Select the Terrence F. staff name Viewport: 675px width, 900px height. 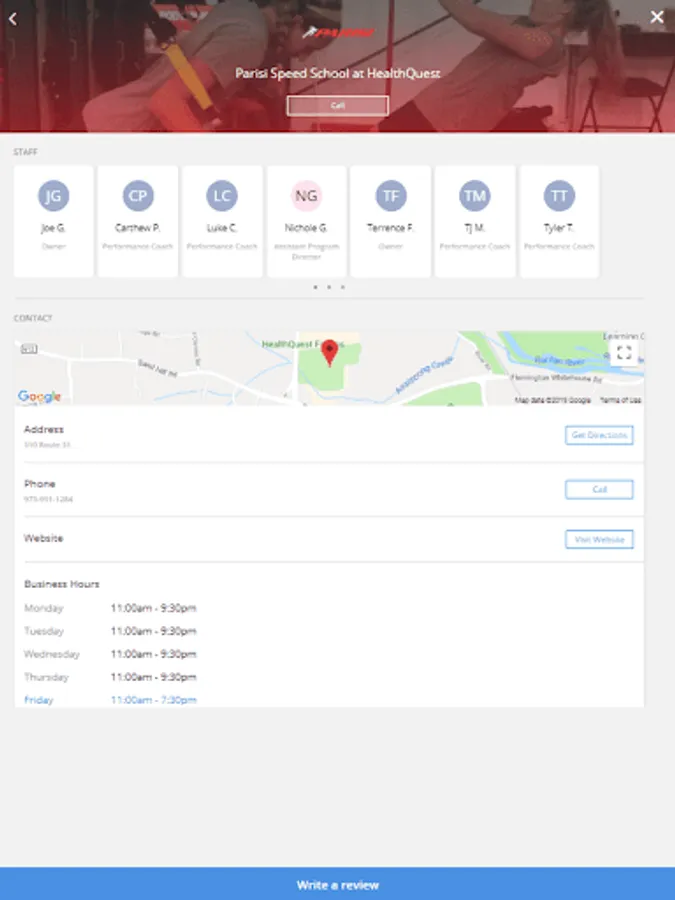click(x=391, y=228)
